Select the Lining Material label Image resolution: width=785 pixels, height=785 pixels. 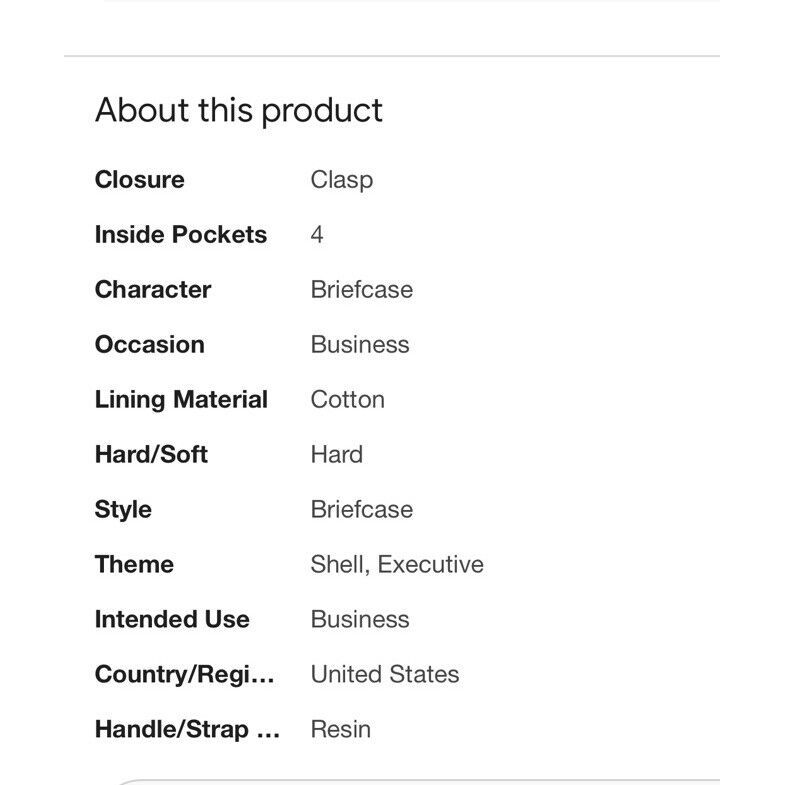click(181, 400)
